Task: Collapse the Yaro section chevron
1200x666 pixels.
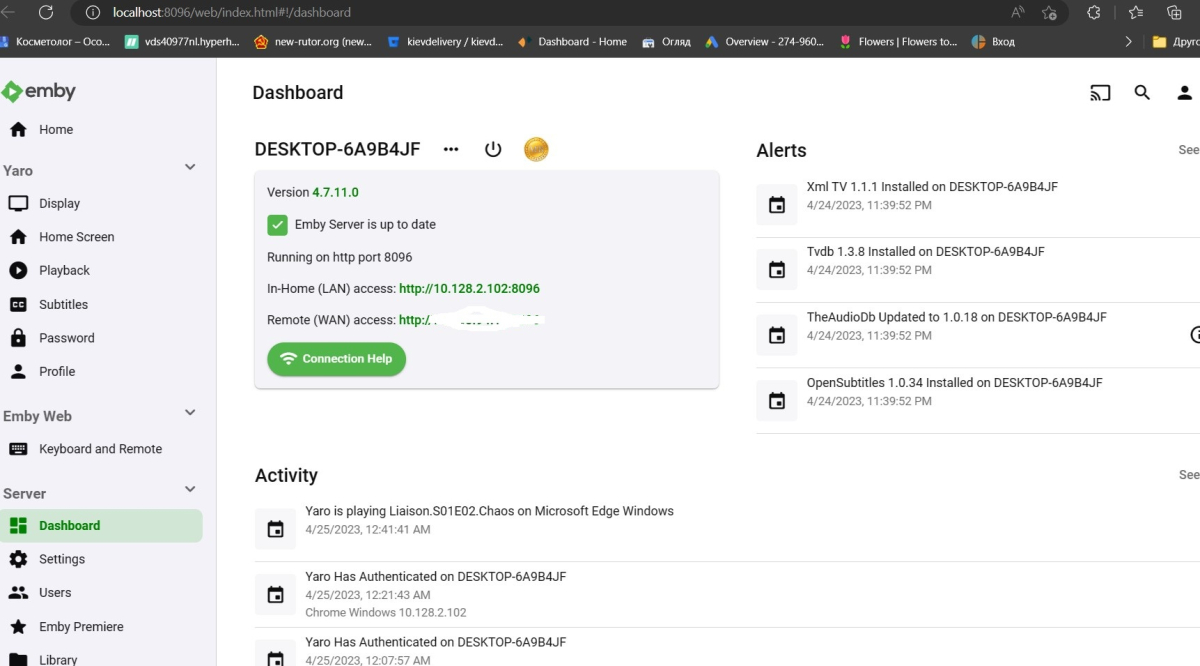Action: [189, 167]
